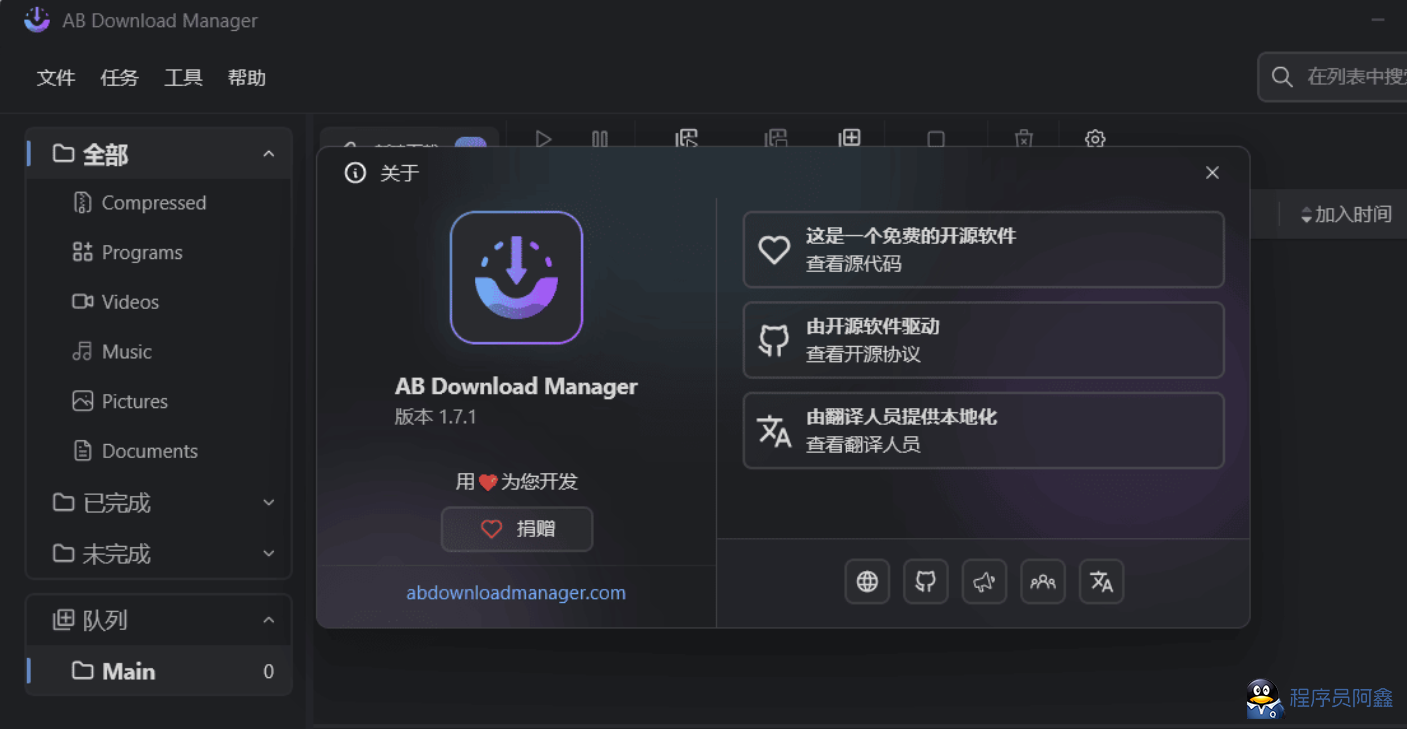Click the translate icon in dialog footer
Image resolution: width=1407 pixels, height=729 pixels.
[1102, 582]
